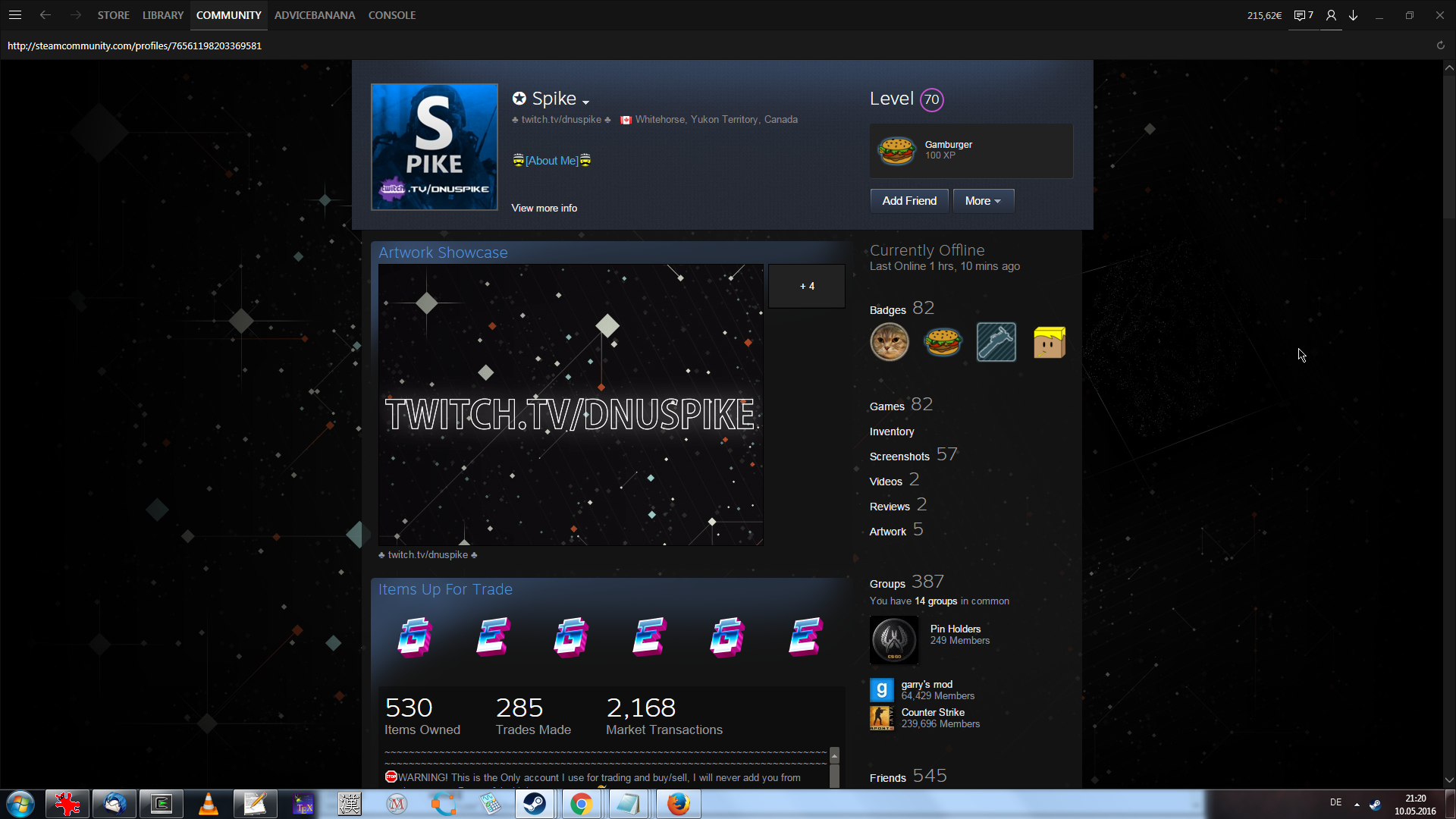1456x819 pixels.
Task: Click the wrench badge icon
Action: 996,342
